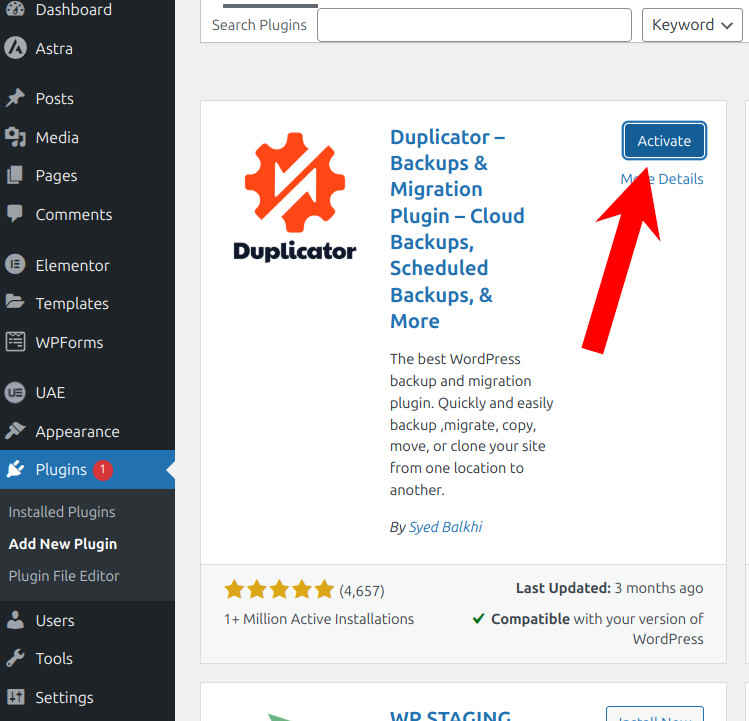This screenshot has width=749, height=721.
Task: Click the red plugin update badge
Action: point(103,470)
